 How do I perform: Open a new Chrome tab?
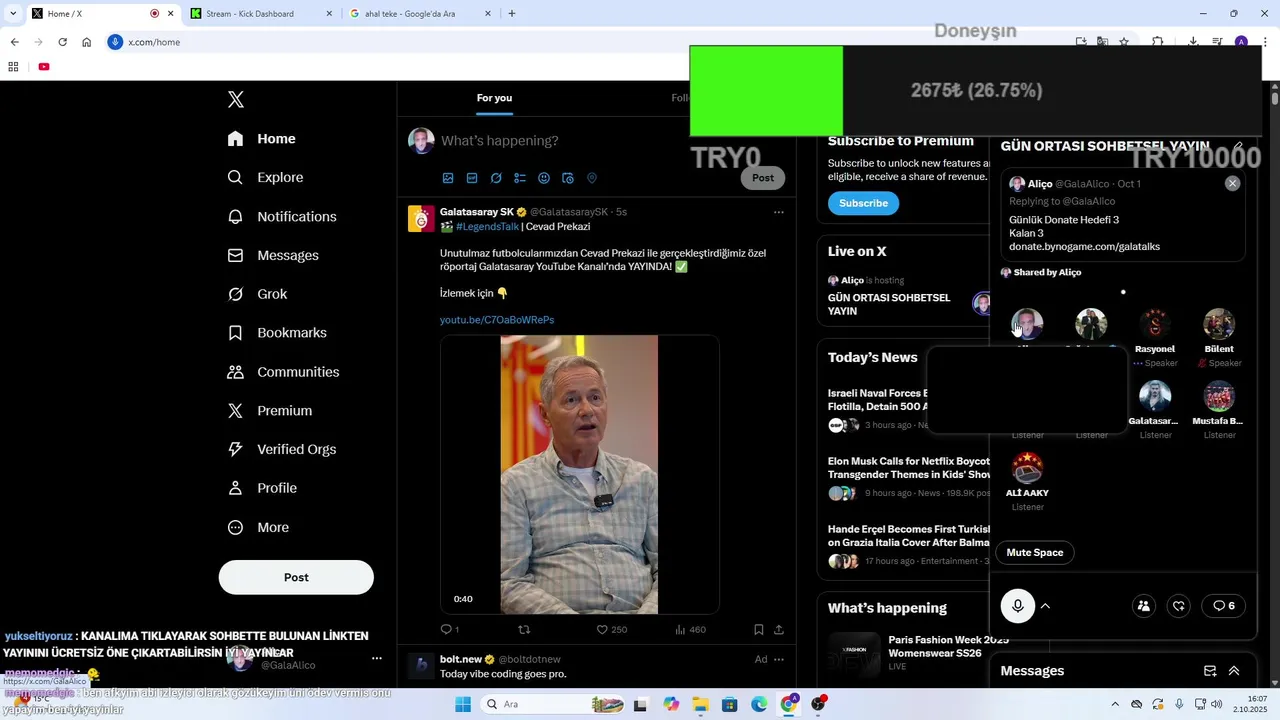(512, 14)
